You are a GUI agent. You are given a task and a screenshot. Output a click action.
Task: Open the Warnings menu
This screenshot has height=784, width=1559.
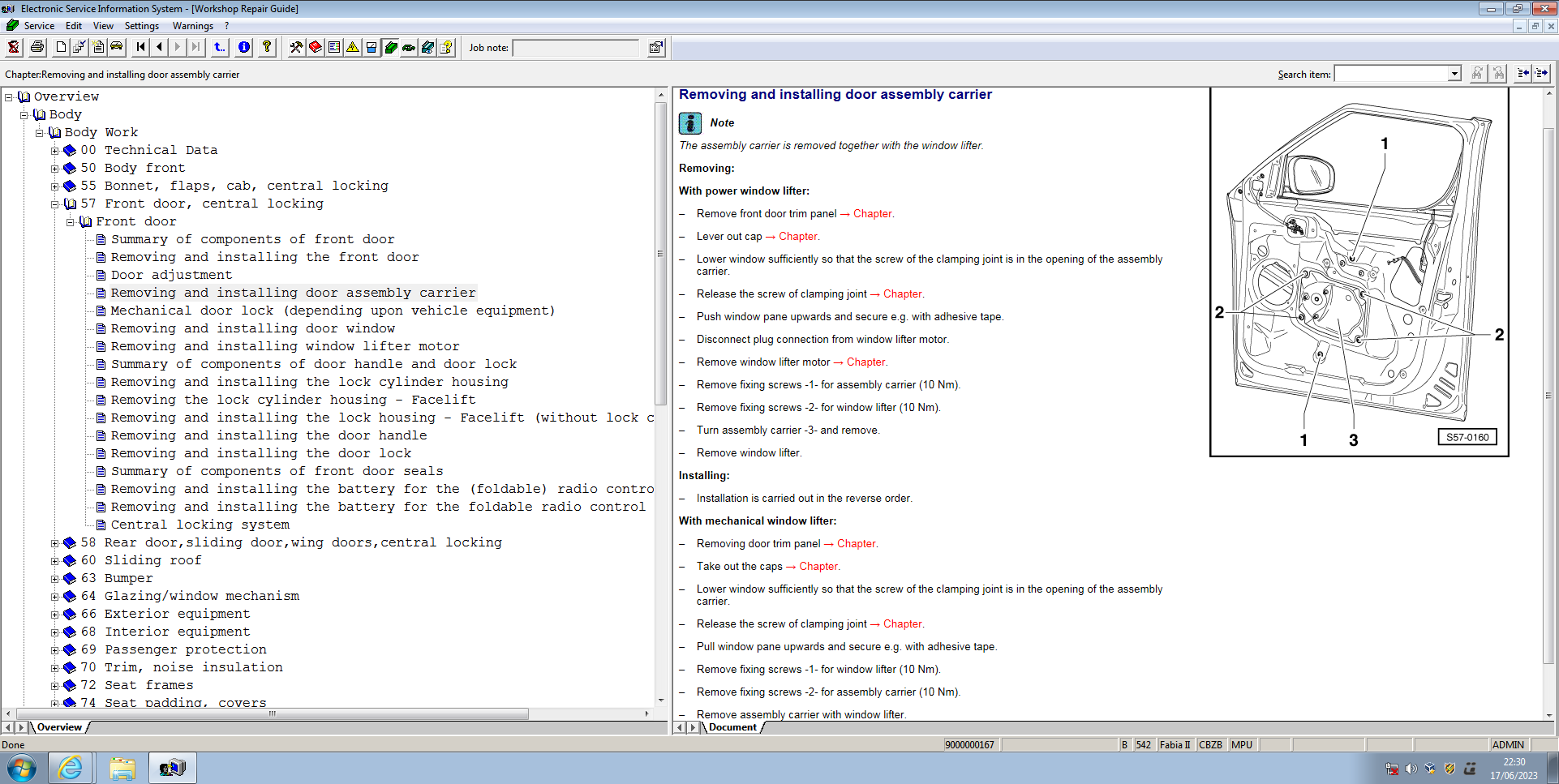(192, 26)
